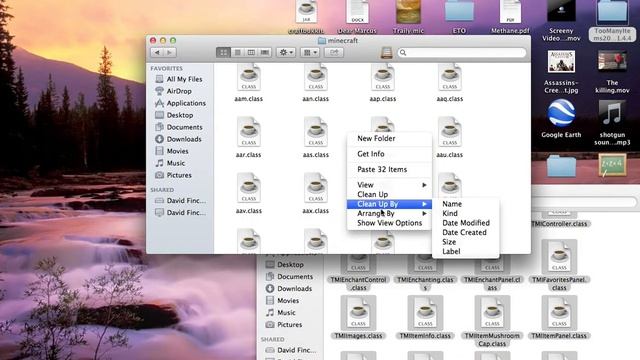Switch minecraft window to icon view

pyautogui.click(x=223, y=52)
